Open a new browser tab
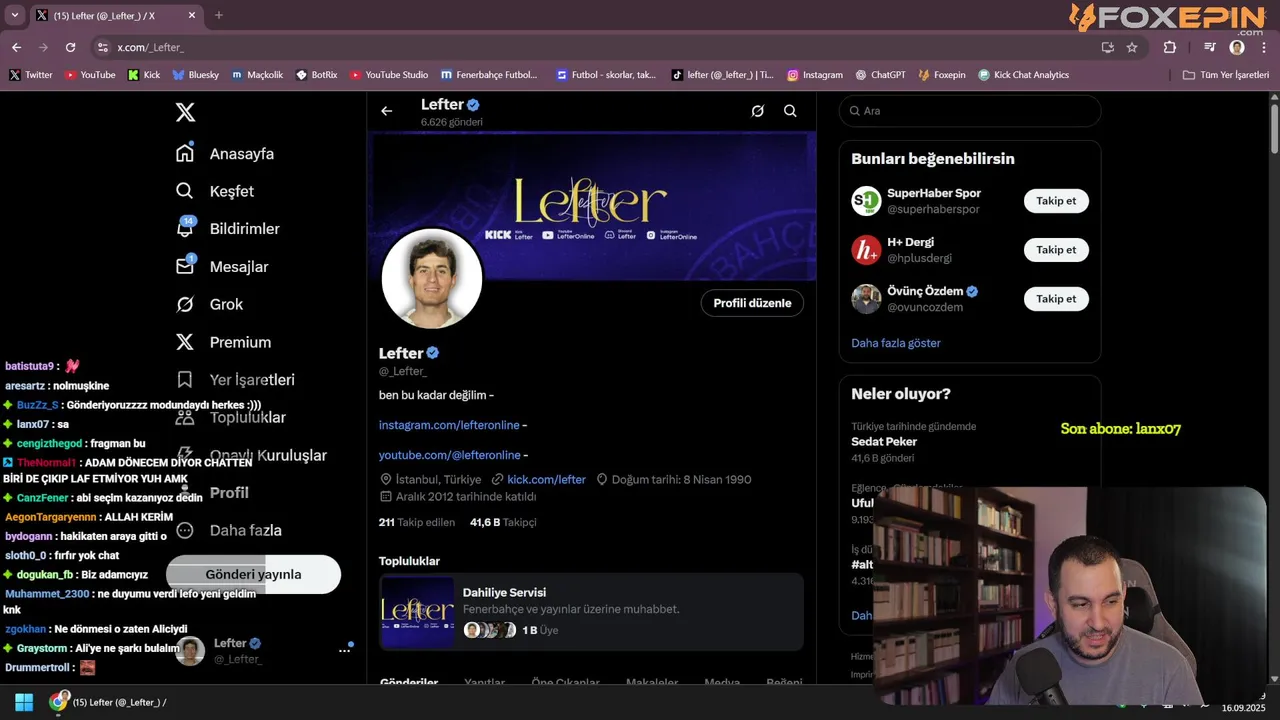1280x720 pixels. pos(219,15)
